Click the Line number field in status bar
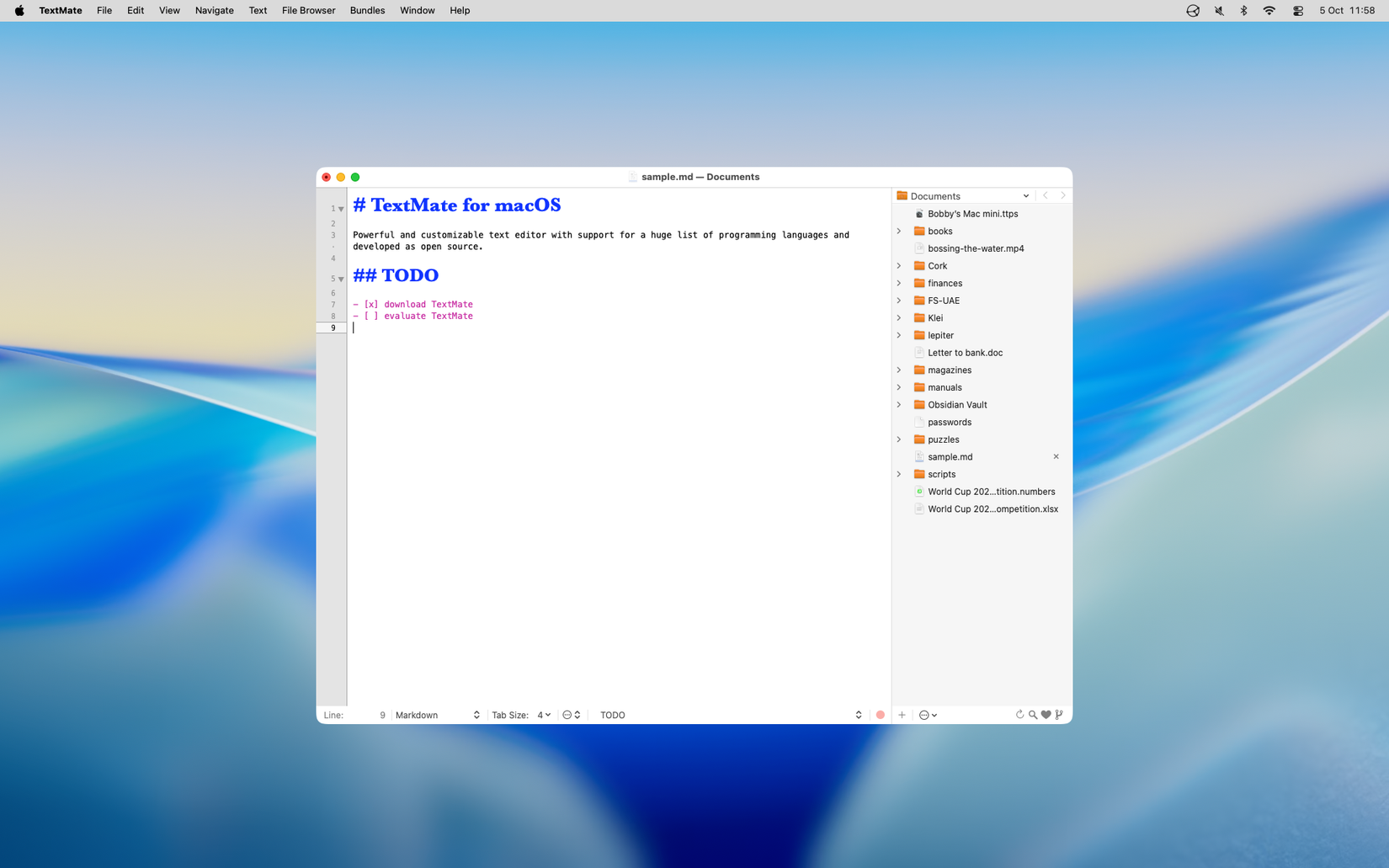 [354, 715]
